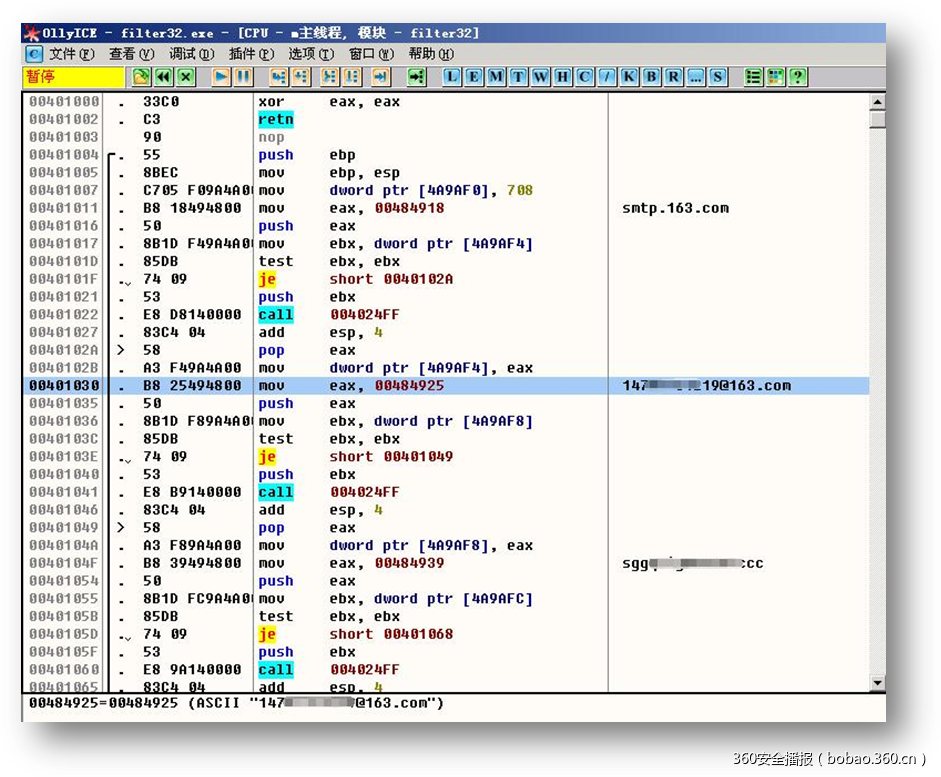Click scrollbar down arrow in disassembly pane
This screenshot has width=941, height=777.
(877, 683)
